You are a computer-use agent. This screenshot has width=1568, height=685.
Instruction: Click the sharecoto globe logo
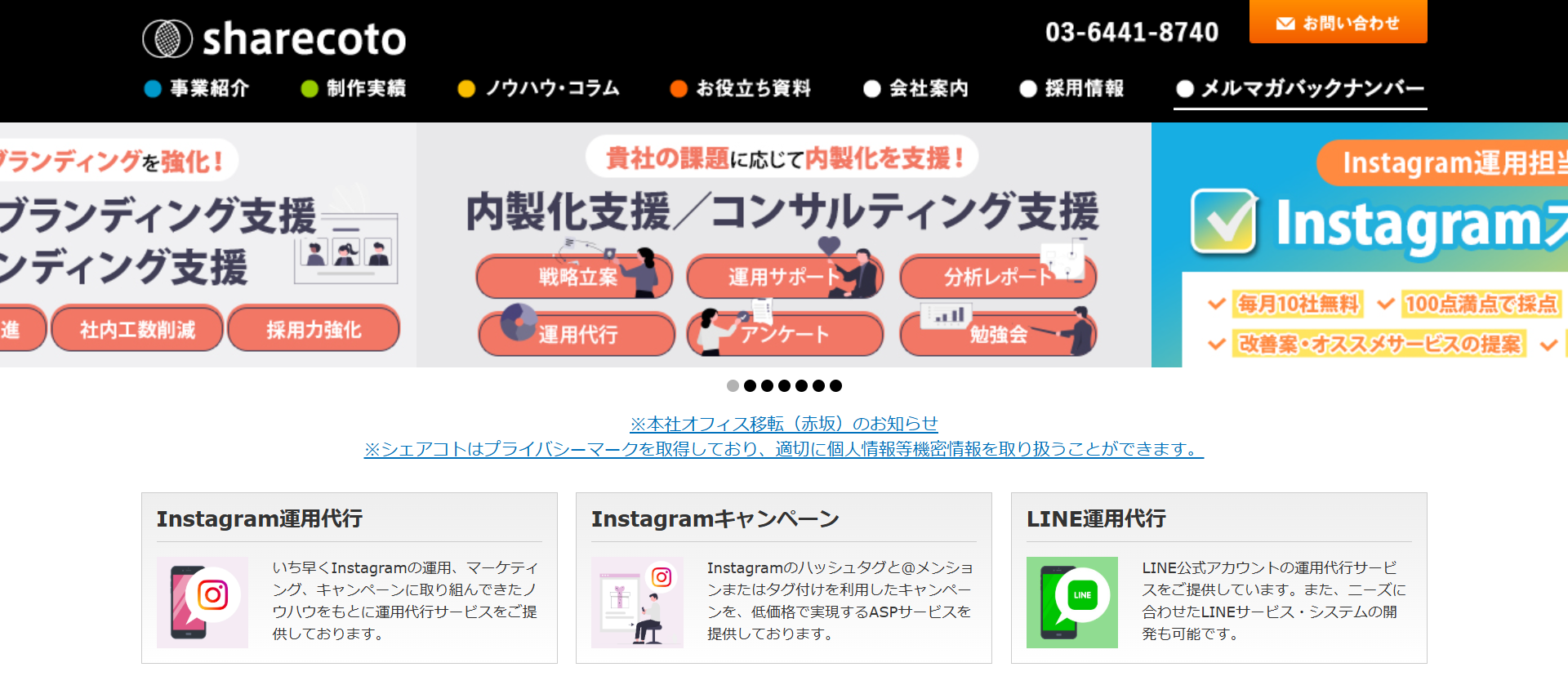167,38
